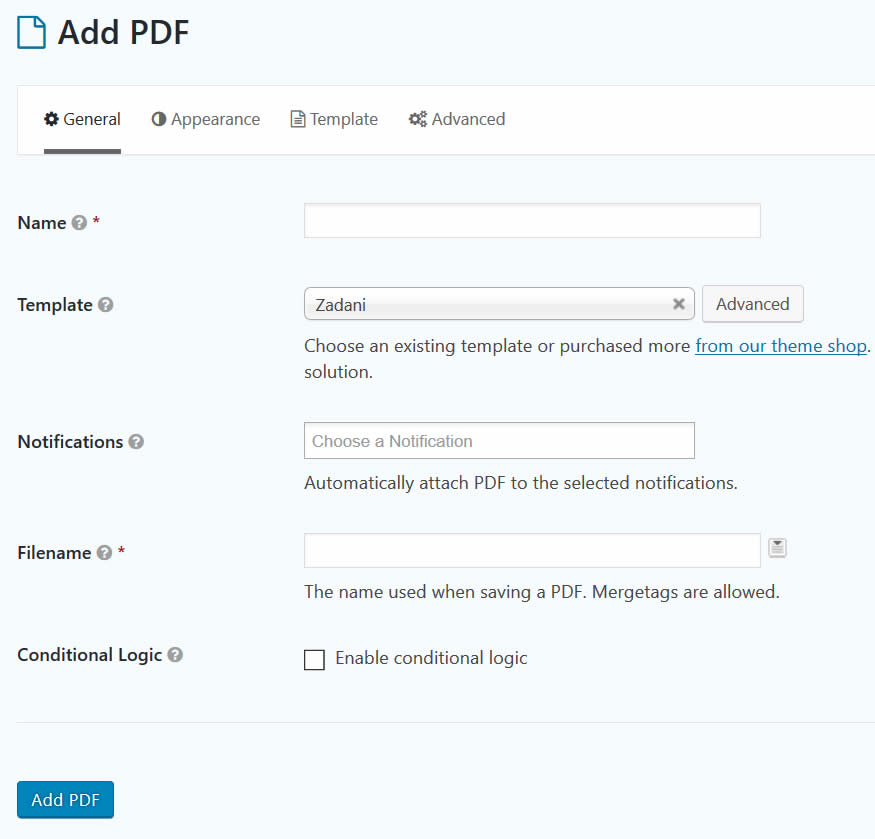The height and width of the screenshot is (839, 875).
Task: Open the Template tab
Action: click(x=334, y=119)
